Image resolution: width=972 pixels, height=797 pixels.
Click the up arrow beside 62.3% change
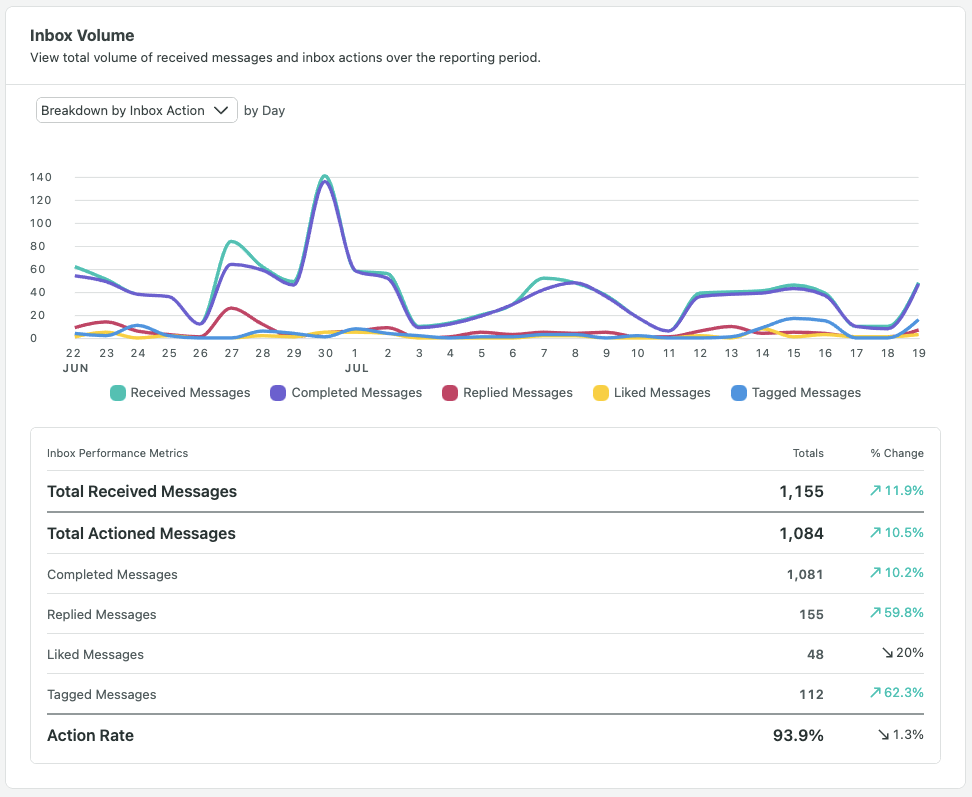876,693
